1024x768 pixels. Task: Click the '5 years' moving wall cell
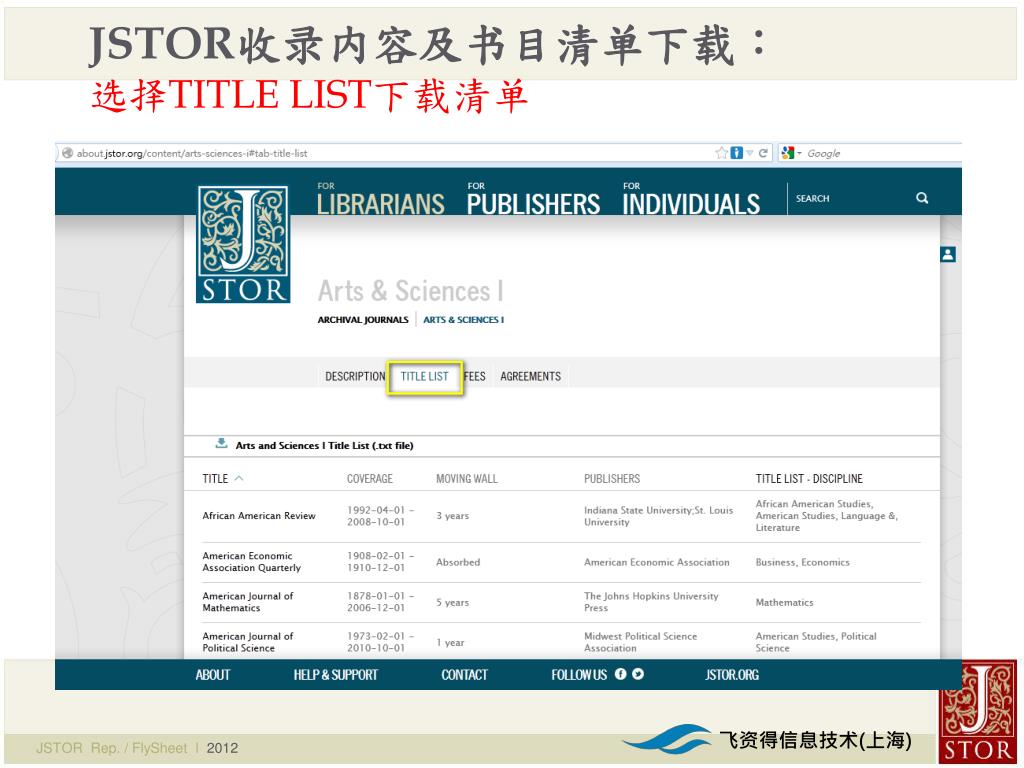pos(453,602)
